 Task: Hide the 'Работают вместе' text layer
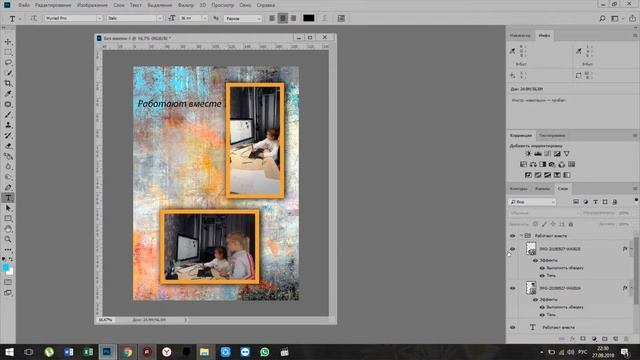(x=513, y=327)
